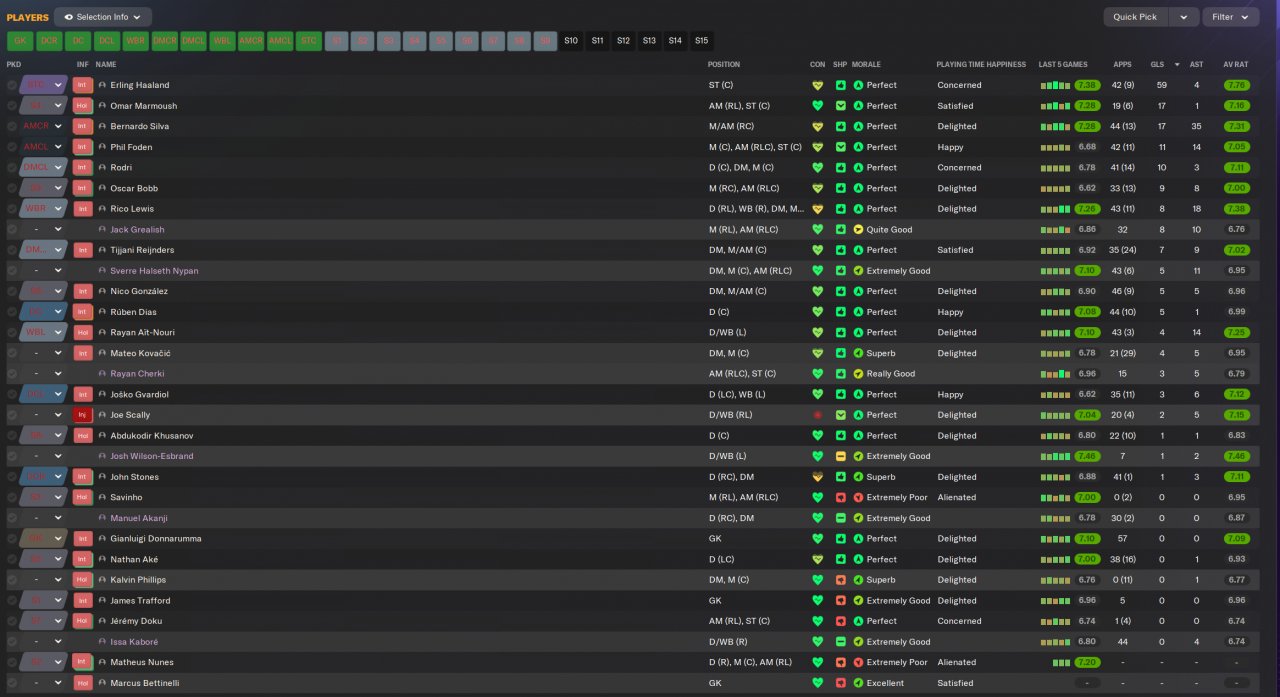Open Tijjani Reijnders's player profile
1280x697 pixels.
142,250
